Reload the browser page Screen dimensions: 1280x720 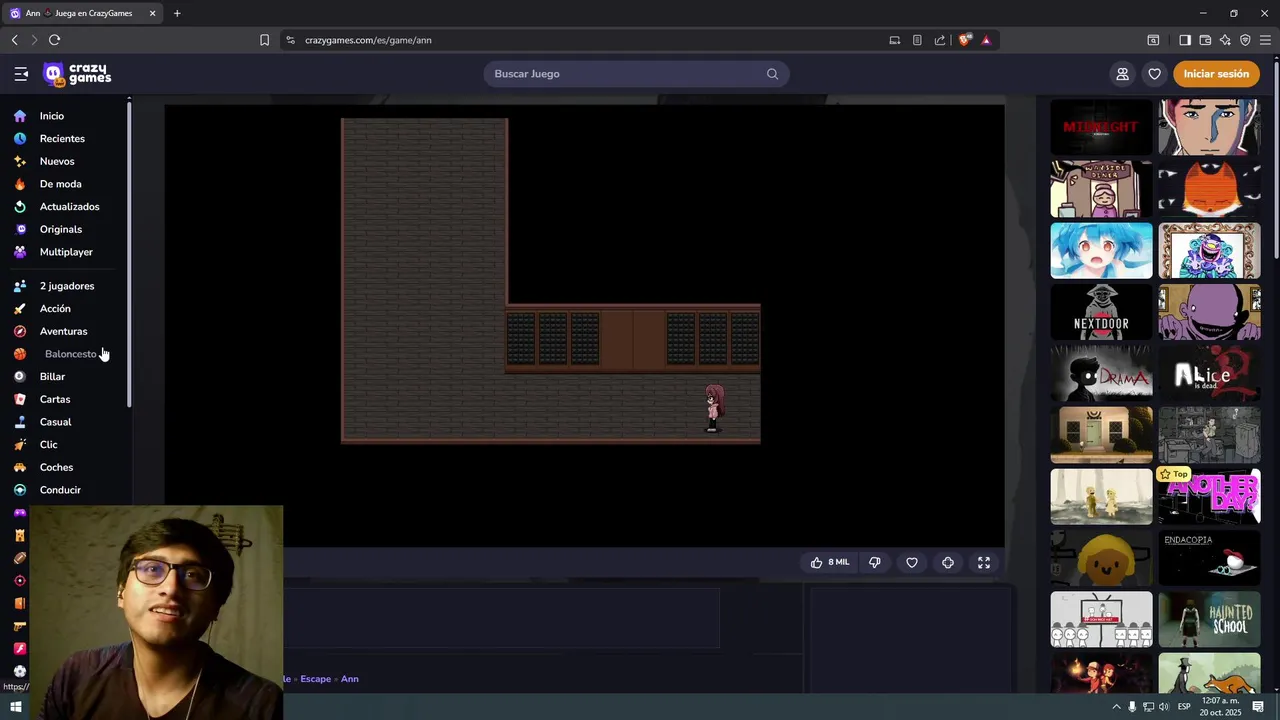point(54,40)
